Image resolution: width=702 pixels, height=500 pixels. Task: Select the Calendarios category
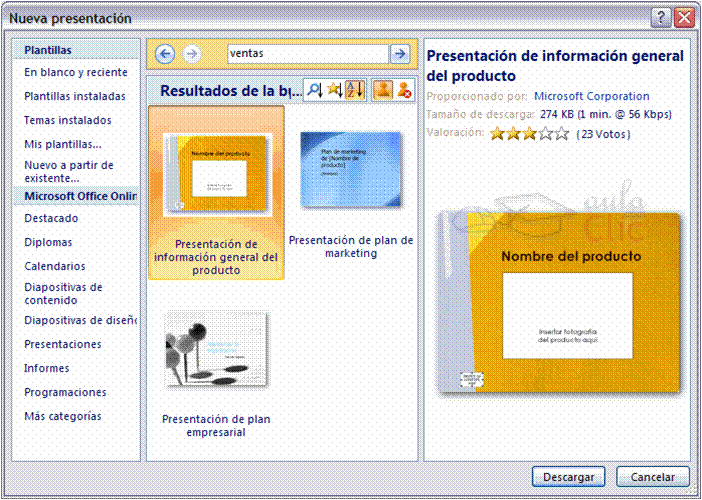click(x=55, y=266)
